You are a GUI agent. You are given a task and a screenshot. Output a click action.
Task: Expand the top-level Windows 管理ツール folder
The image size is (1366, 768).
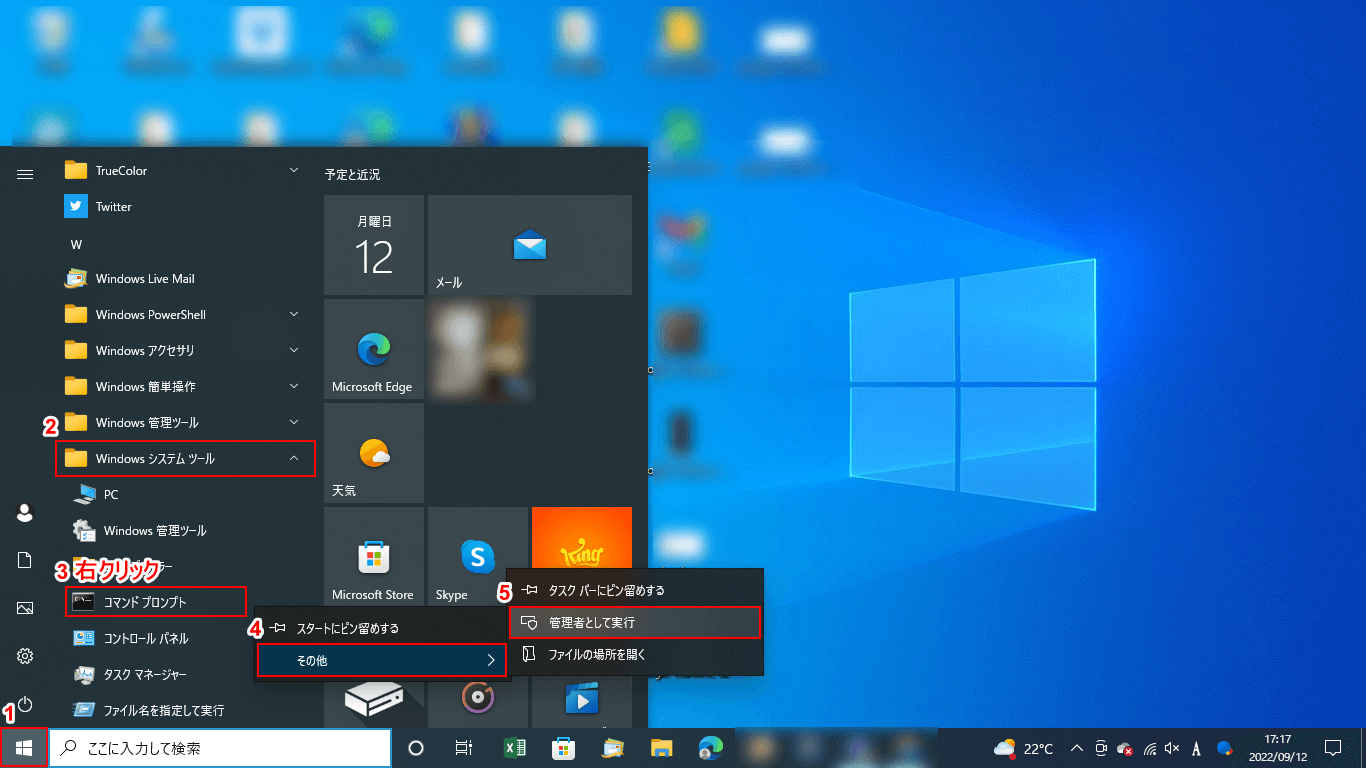click(185, 422)
